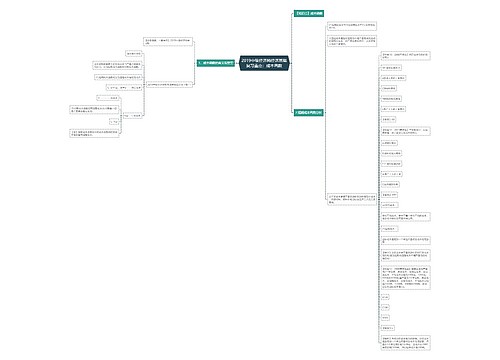Image resolution: width=500 pixels, height=360 pixels.
Task: Click the first two-line node heading the right column
Action: point(406,55)
